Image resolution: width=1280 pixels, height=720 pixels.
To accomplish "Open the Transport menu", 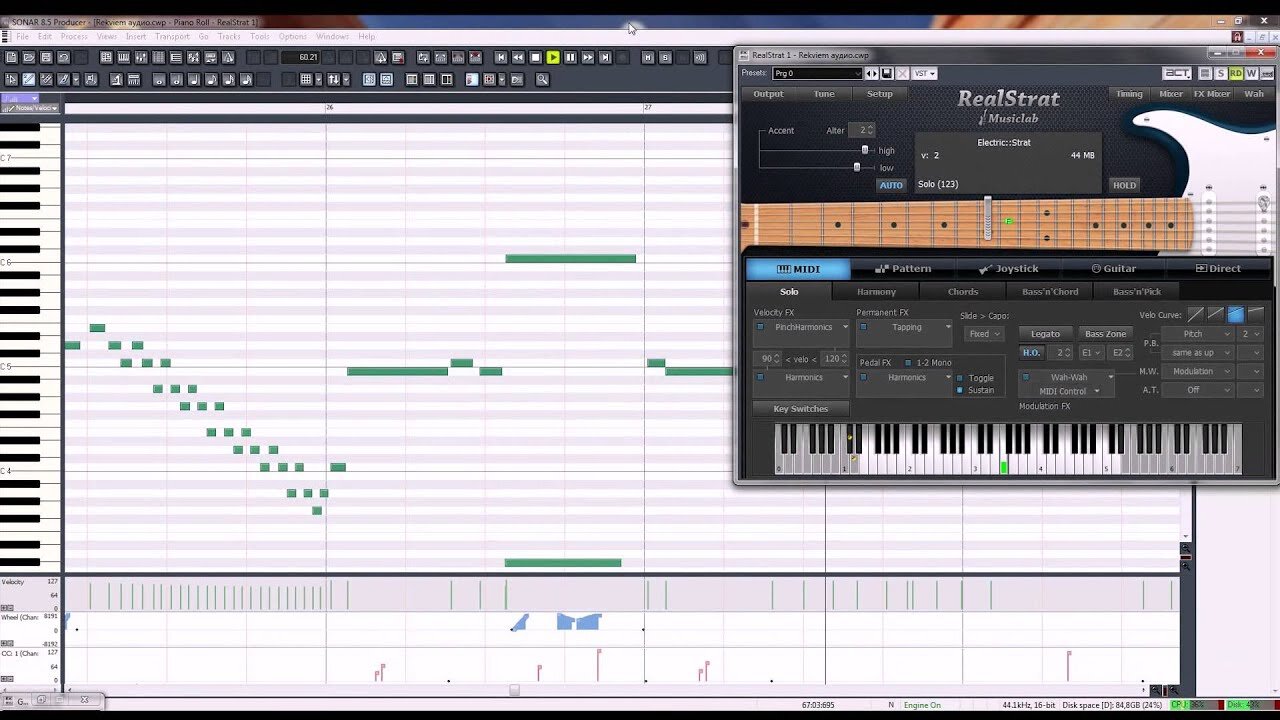I will coord(172,37).
